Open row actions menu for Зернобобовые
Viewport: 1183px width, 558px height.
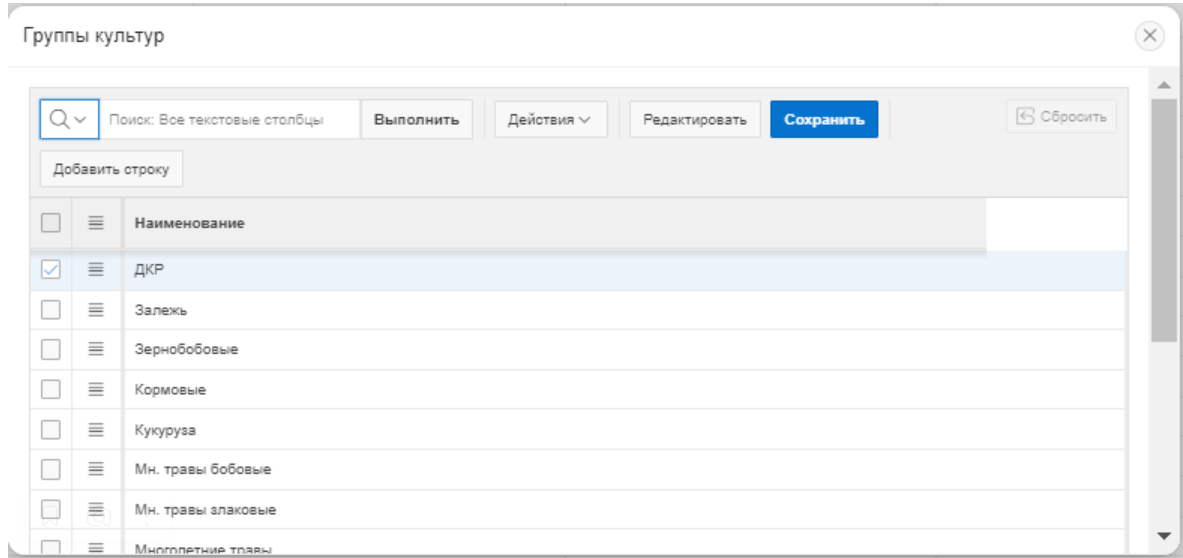coord(96,351)
